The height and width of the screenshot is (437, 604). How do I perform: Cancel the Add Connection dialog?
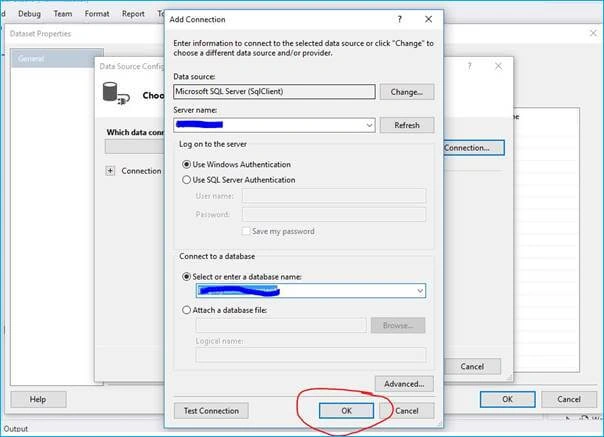click(x=407, y=411)
